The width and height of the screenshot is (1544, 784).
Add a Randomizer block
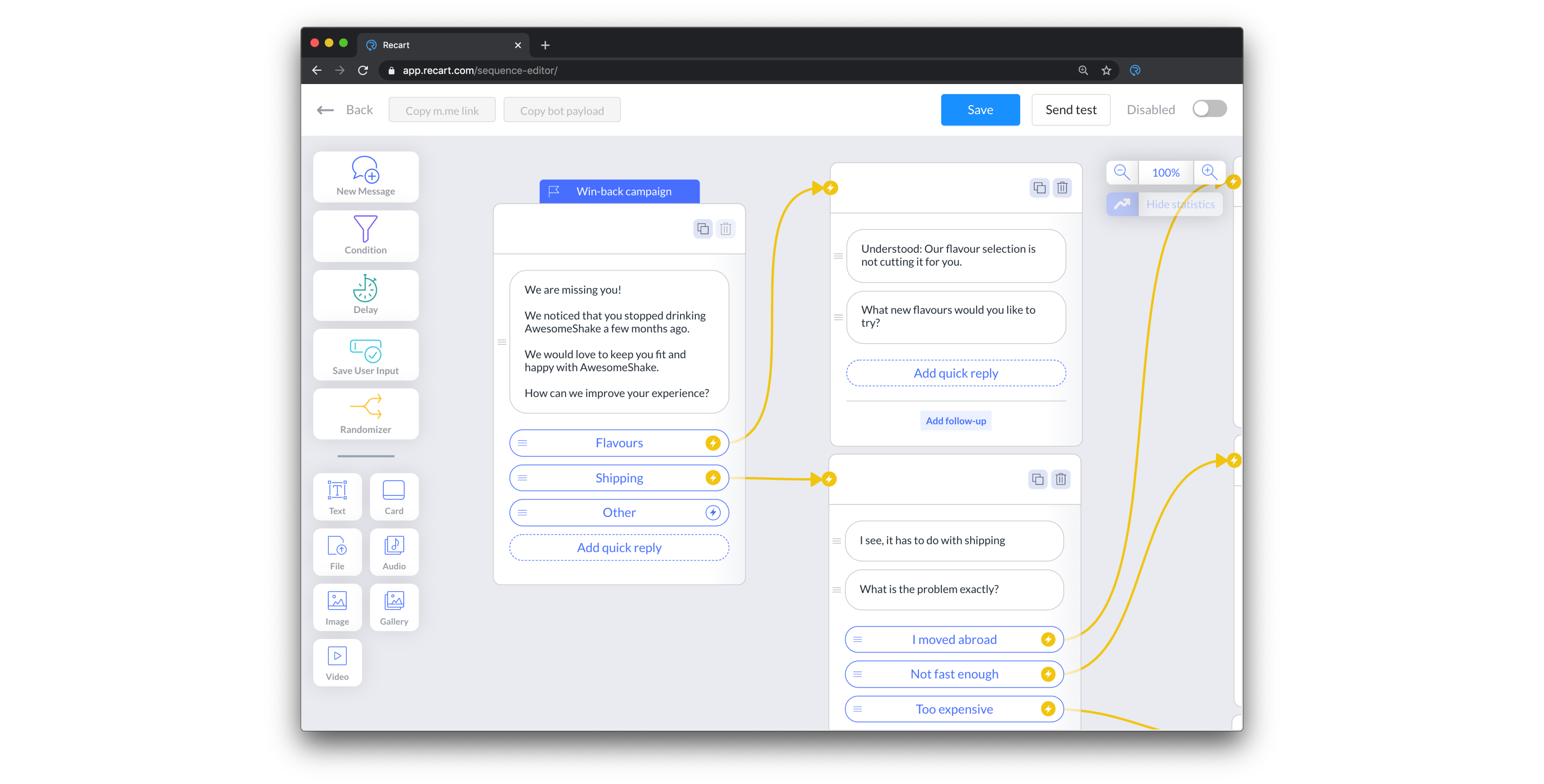(366, 413)
